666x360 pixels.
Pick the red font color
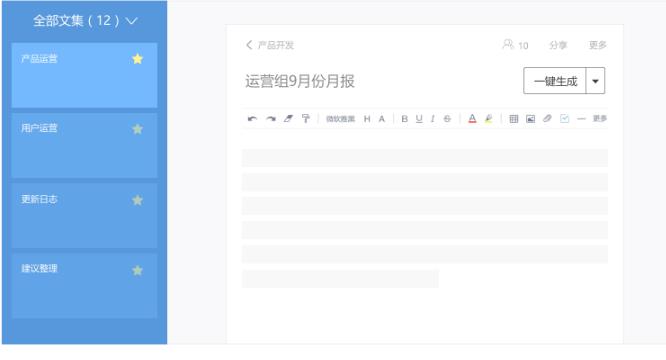point(472,119)
